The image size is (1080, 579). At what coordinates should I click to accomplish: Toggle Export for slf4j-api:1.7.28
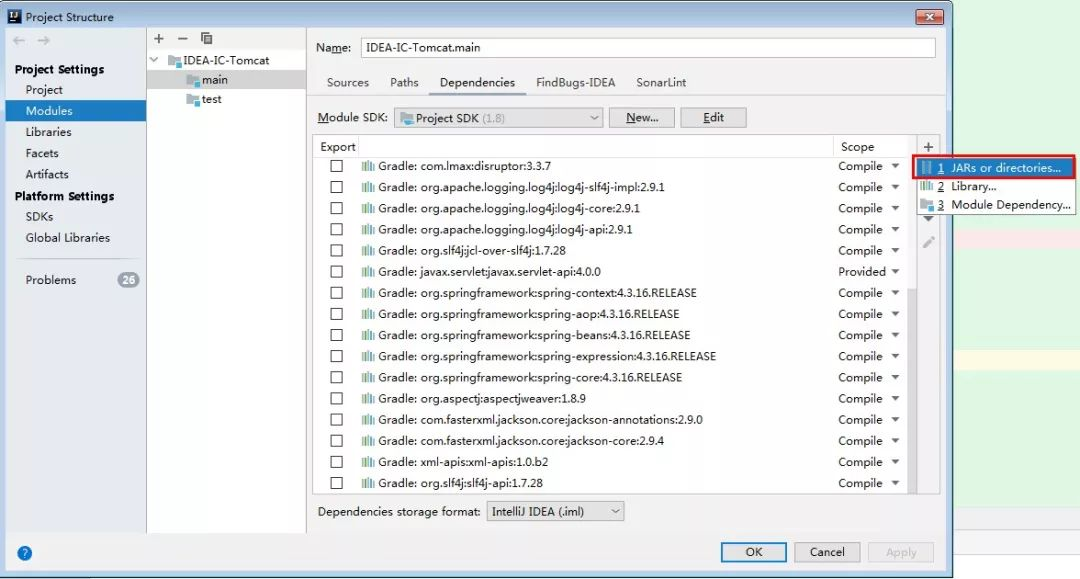click(x=336, y=483)
